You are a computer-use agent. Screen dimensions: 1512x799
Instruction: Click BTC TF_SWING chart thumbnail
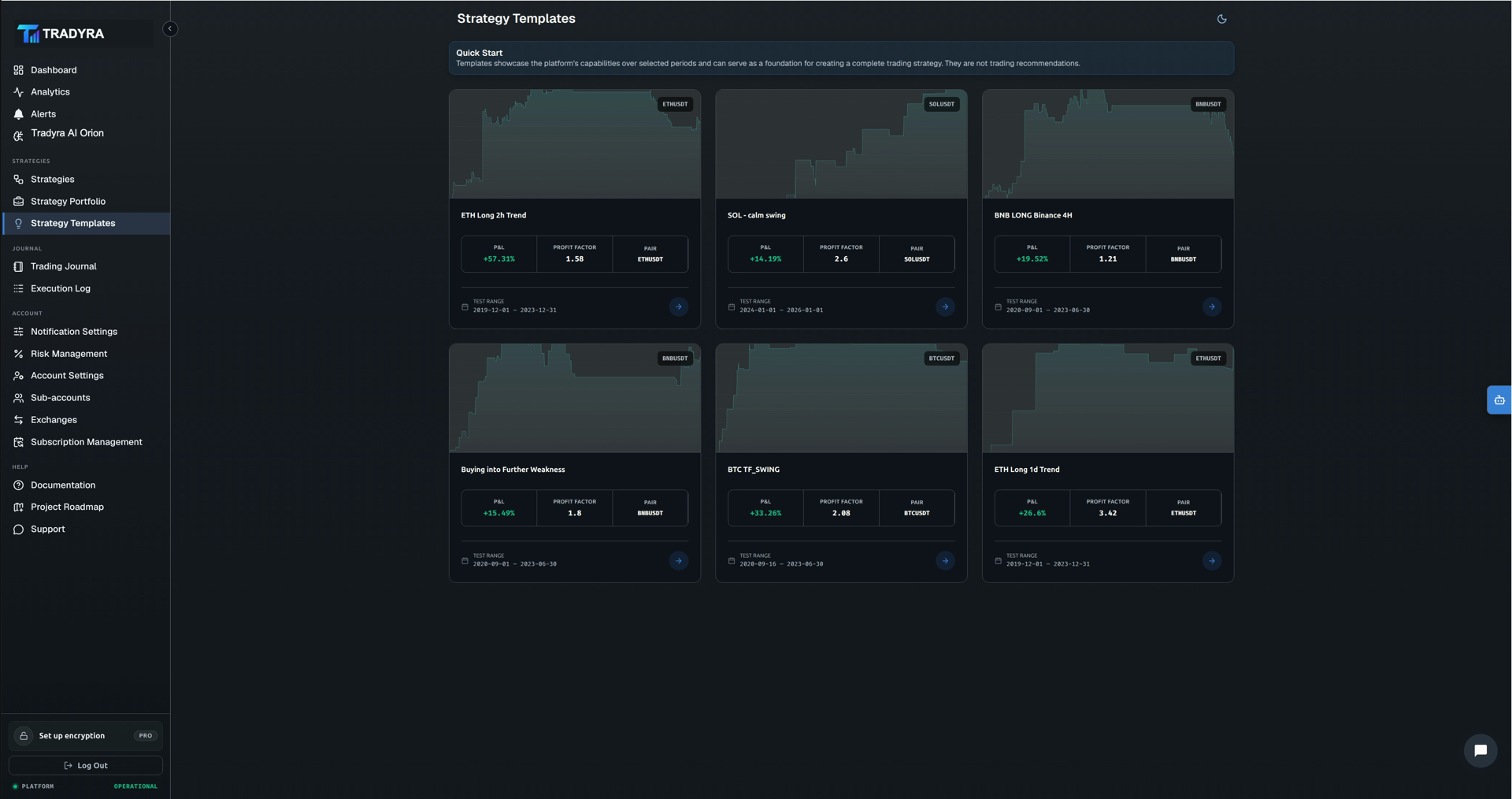pyautogui.click(x=841, y=399)
